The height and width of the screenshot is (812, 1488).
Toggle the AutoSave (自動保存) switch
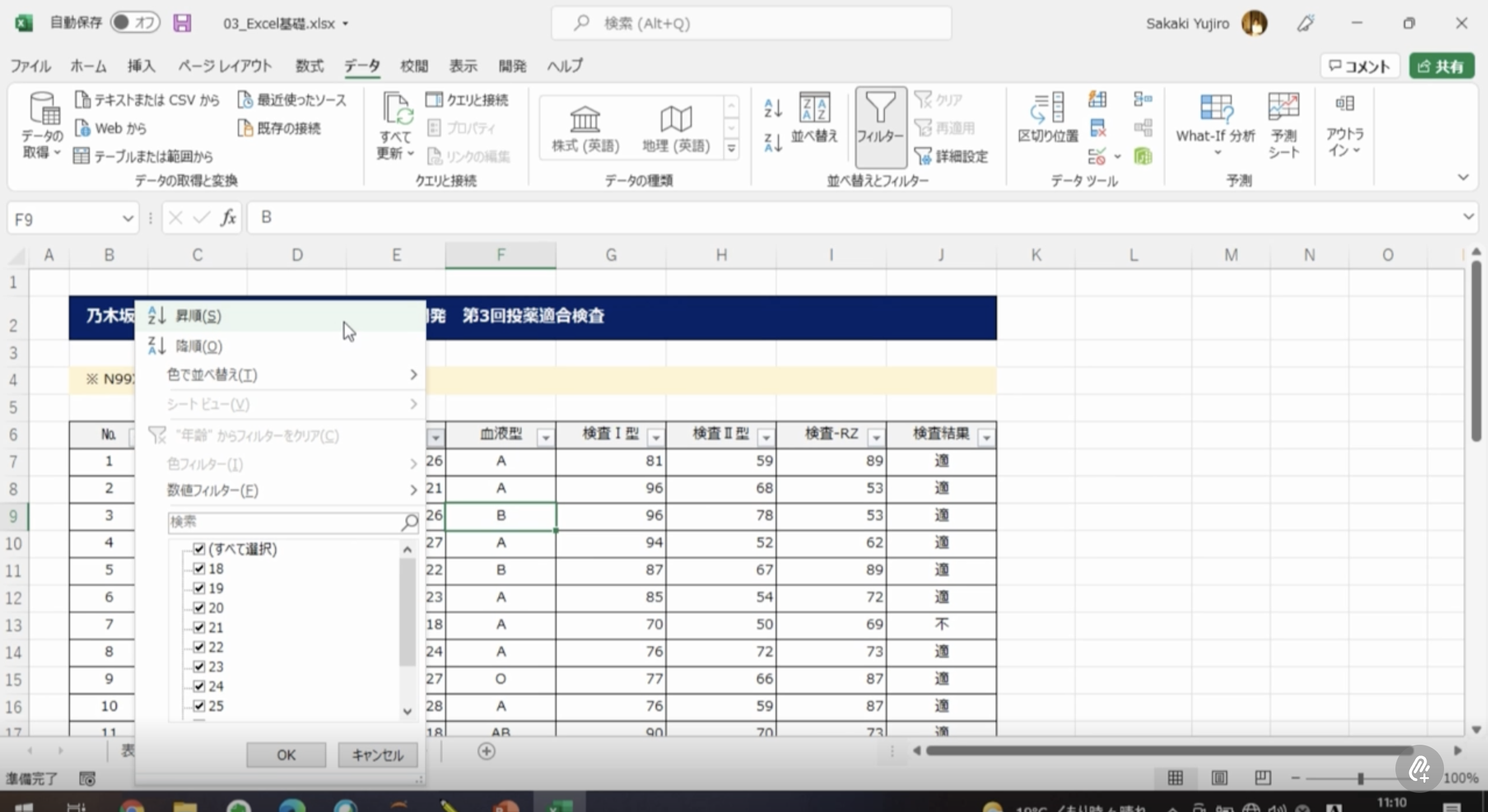pyautogui.click(x=135, y=23)
